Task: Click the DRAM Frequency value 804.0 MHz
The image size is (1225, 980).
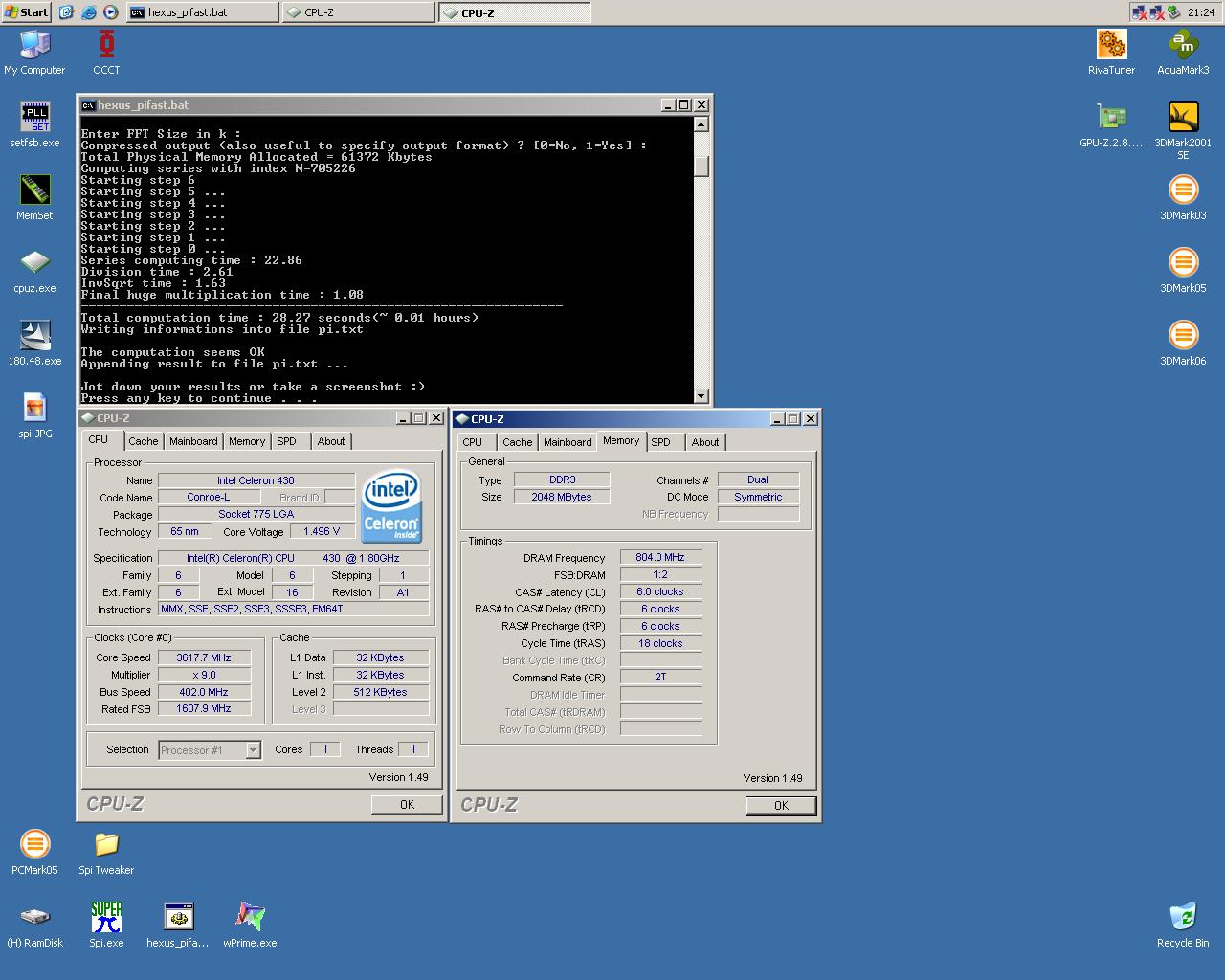Action: click(x=660, y=557)
